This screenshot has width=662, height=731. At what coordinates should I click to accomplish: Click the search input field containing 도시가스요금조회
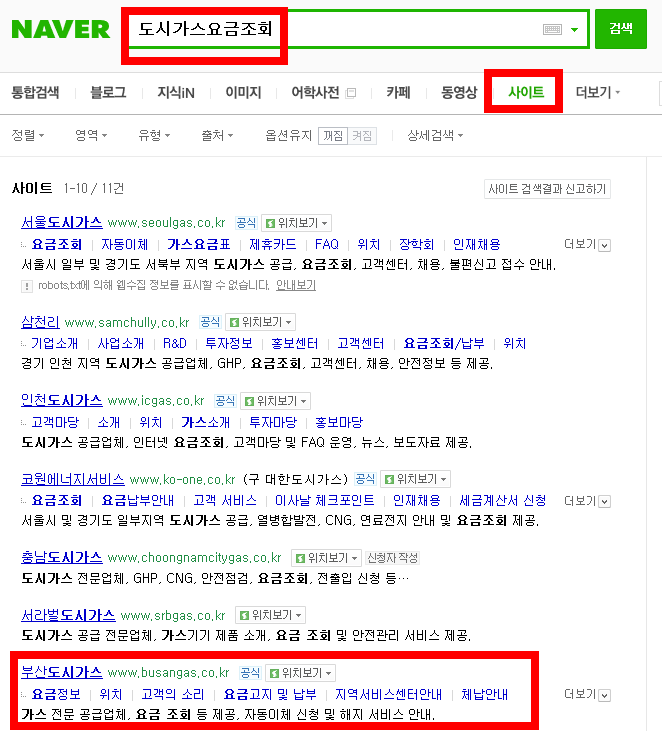[x=357, y=29]
